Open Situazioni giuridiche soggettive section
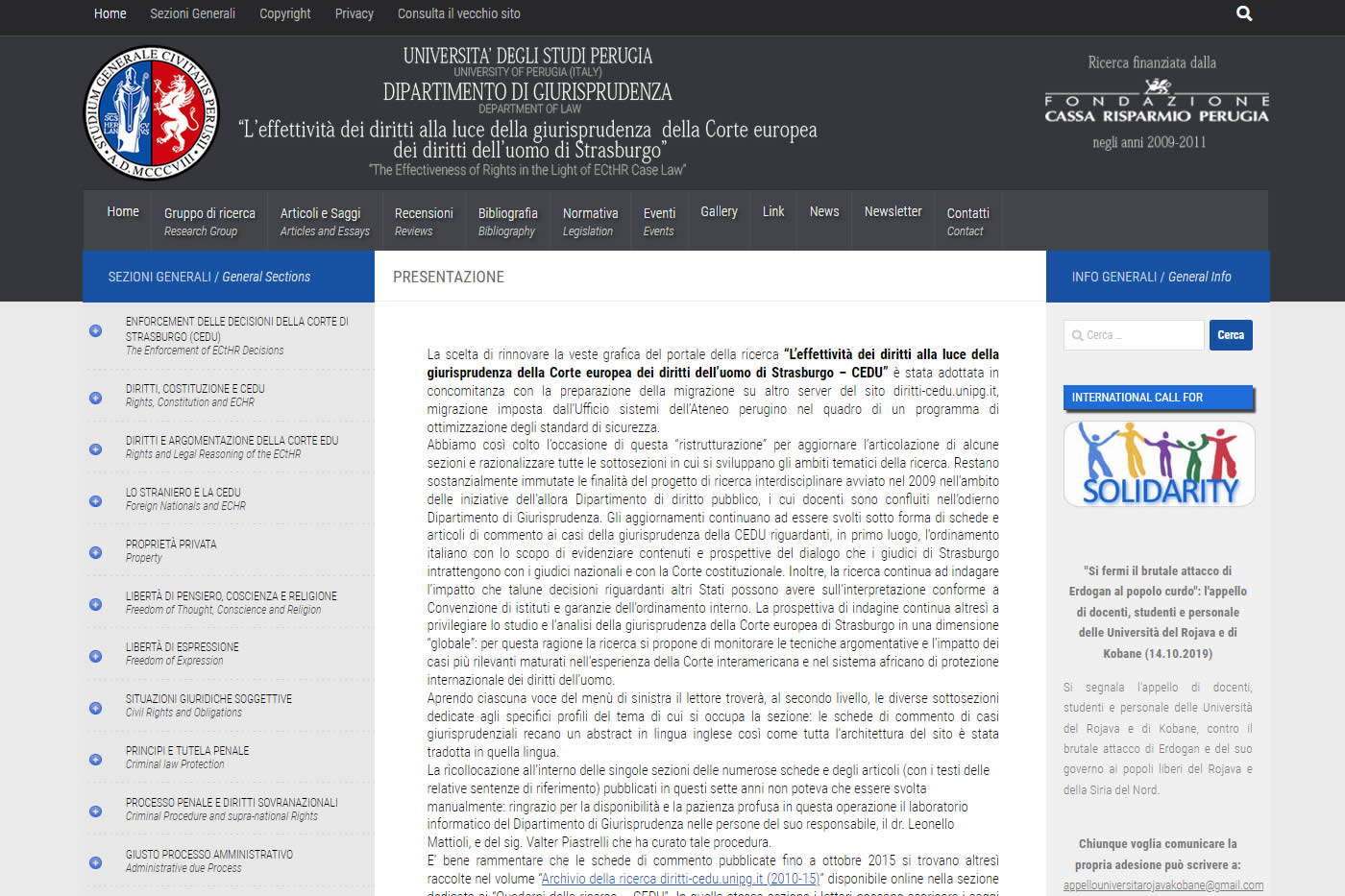Screen dimensions: 1345x896 click(208, 705)
